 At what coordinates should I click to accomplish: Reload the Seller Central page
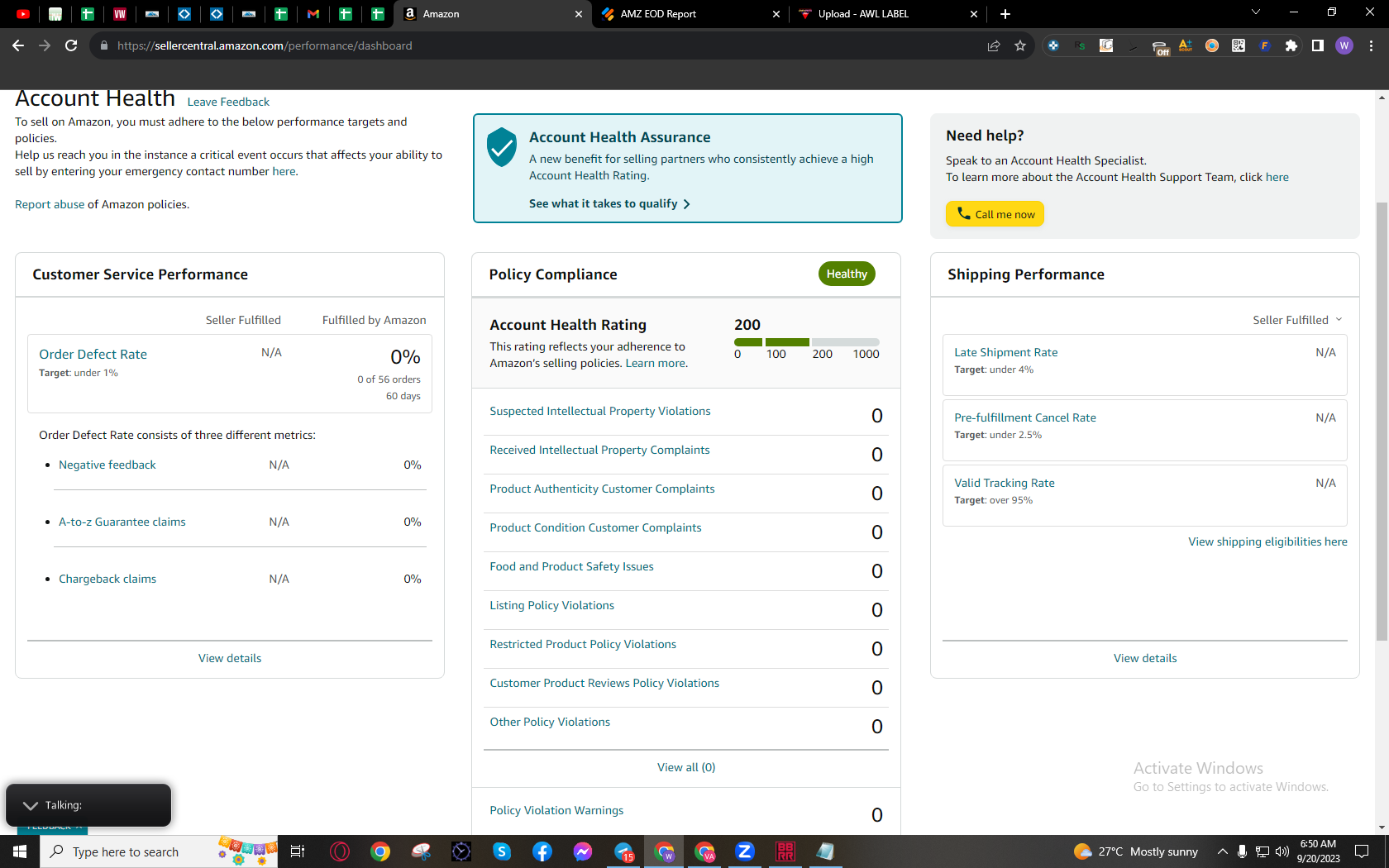click(x=71, y=45)
